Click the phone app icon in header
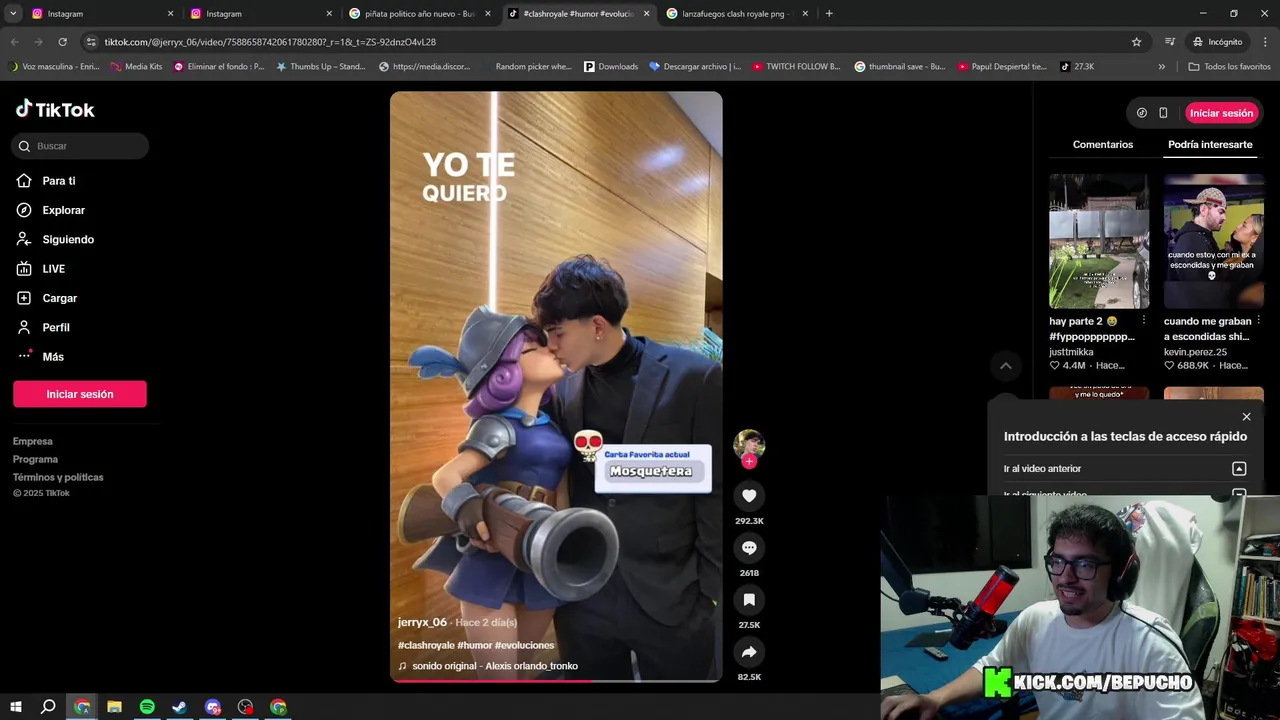The image size is (1280, 720). 1163,113
